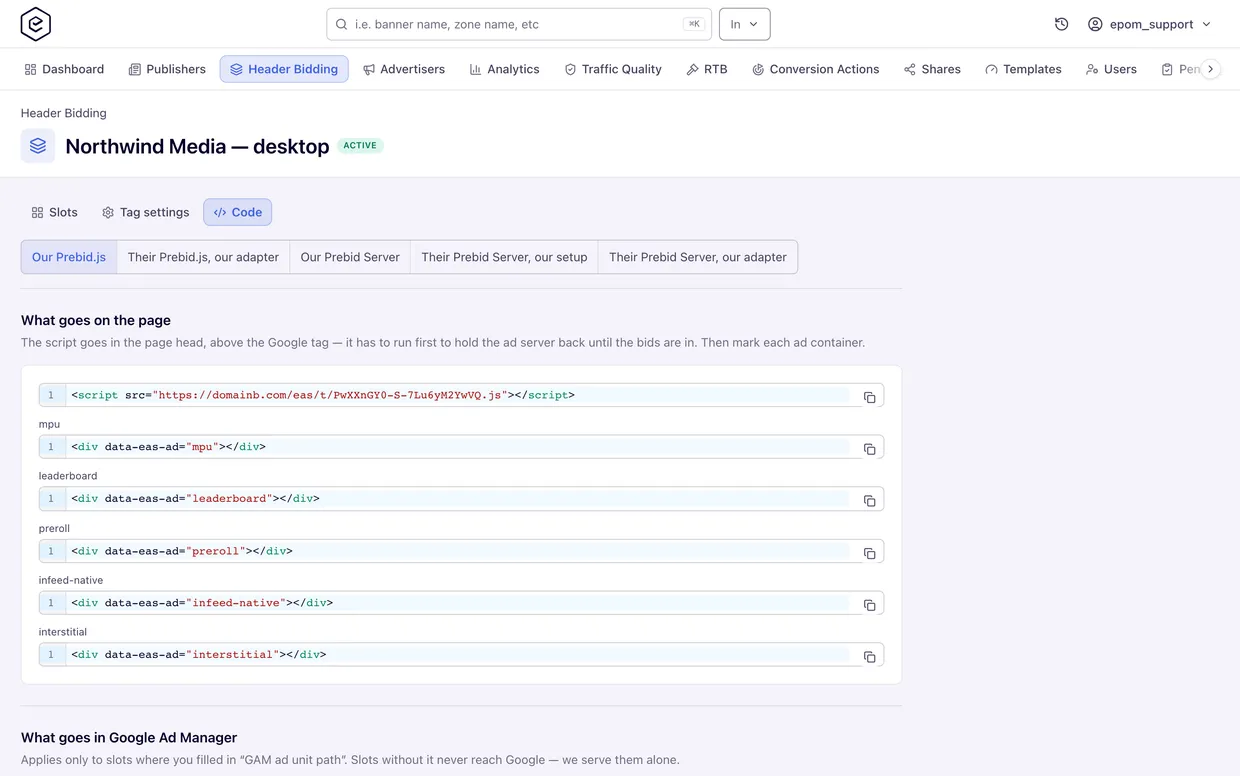
Task: Open Users section
Action: 1111,69
